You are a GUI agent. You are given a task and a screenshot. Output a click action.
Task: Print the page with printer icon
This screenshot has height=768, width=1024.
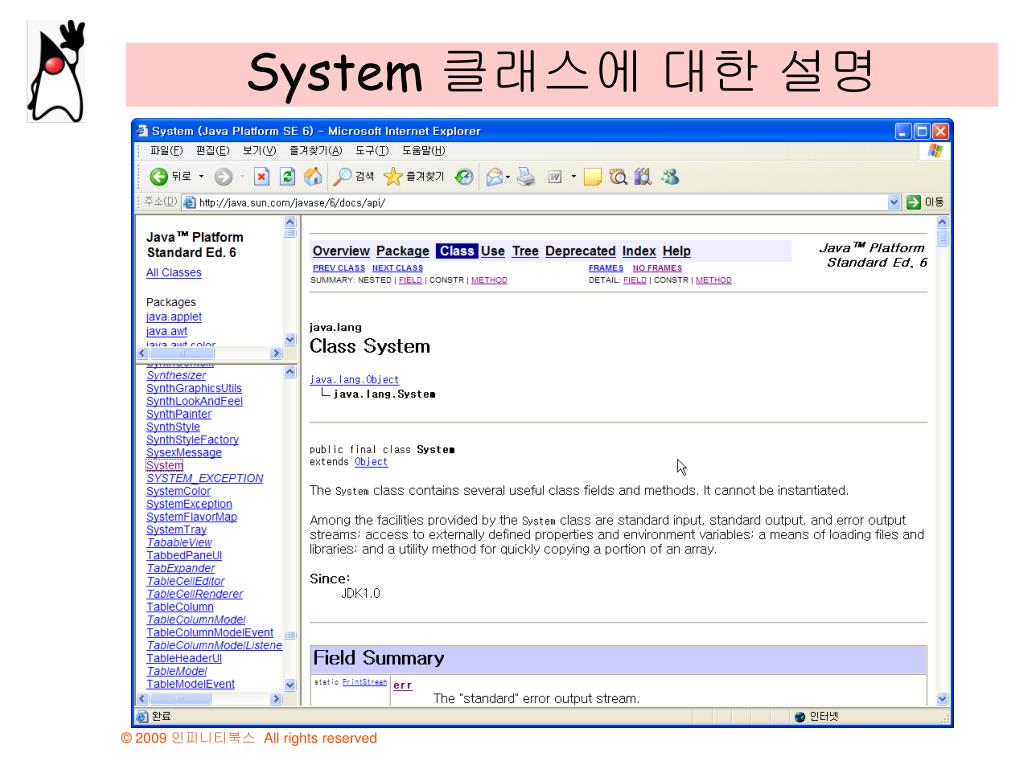pyautogui.click(x=526, y=176)
